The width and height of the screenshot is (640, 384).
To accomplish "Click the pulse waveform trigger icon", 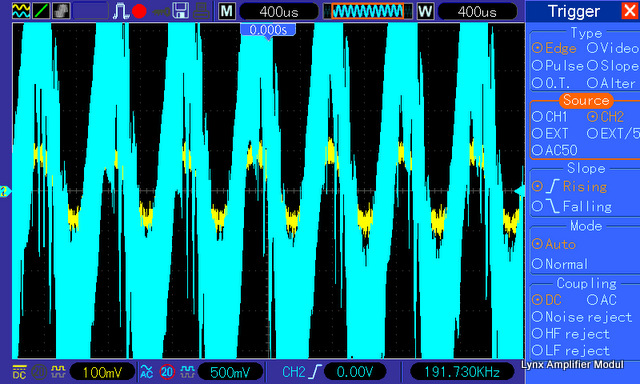I will 121,11.
